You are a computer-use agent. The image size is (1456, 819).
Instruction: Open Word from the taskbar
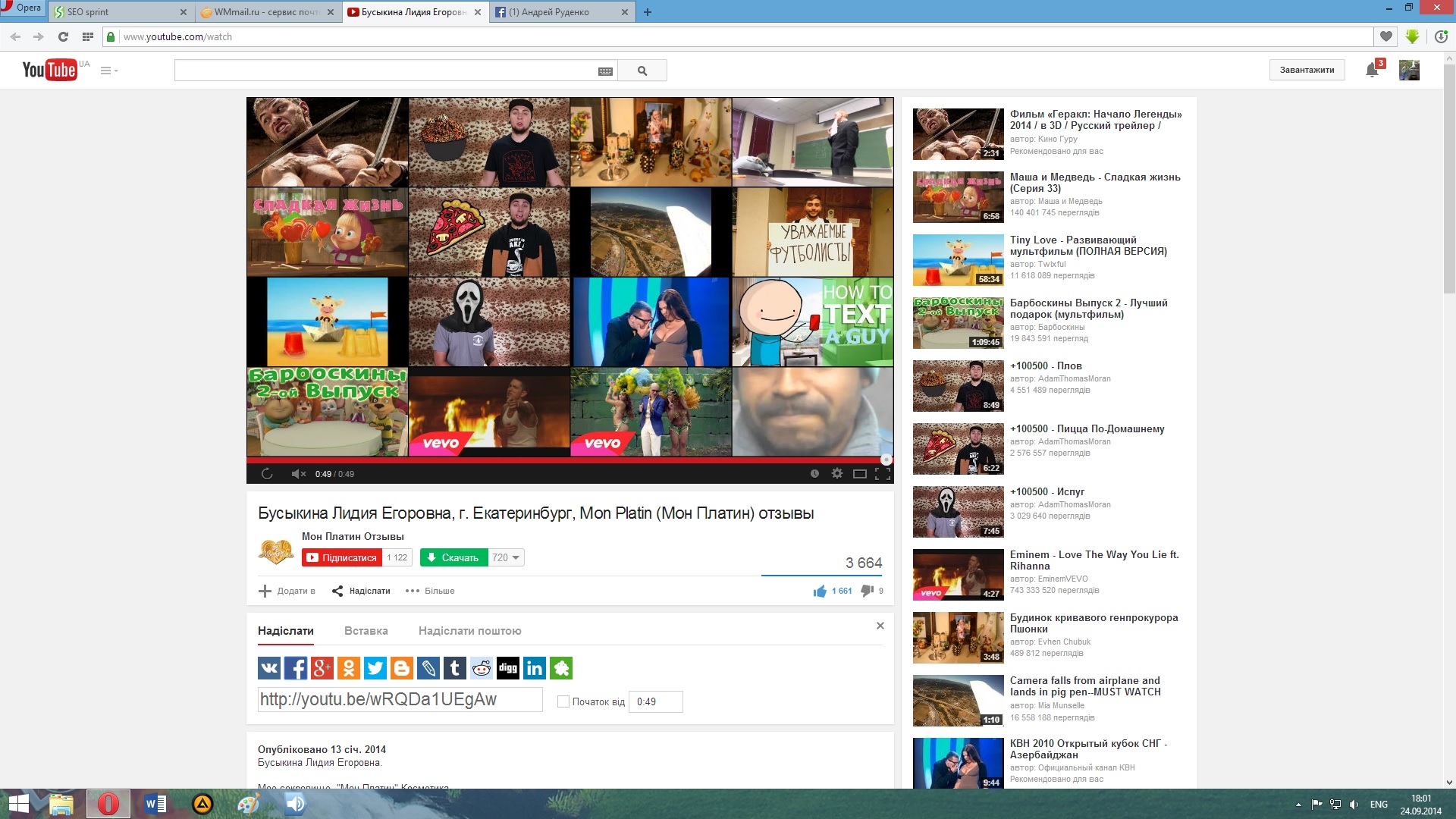point(155,804)
